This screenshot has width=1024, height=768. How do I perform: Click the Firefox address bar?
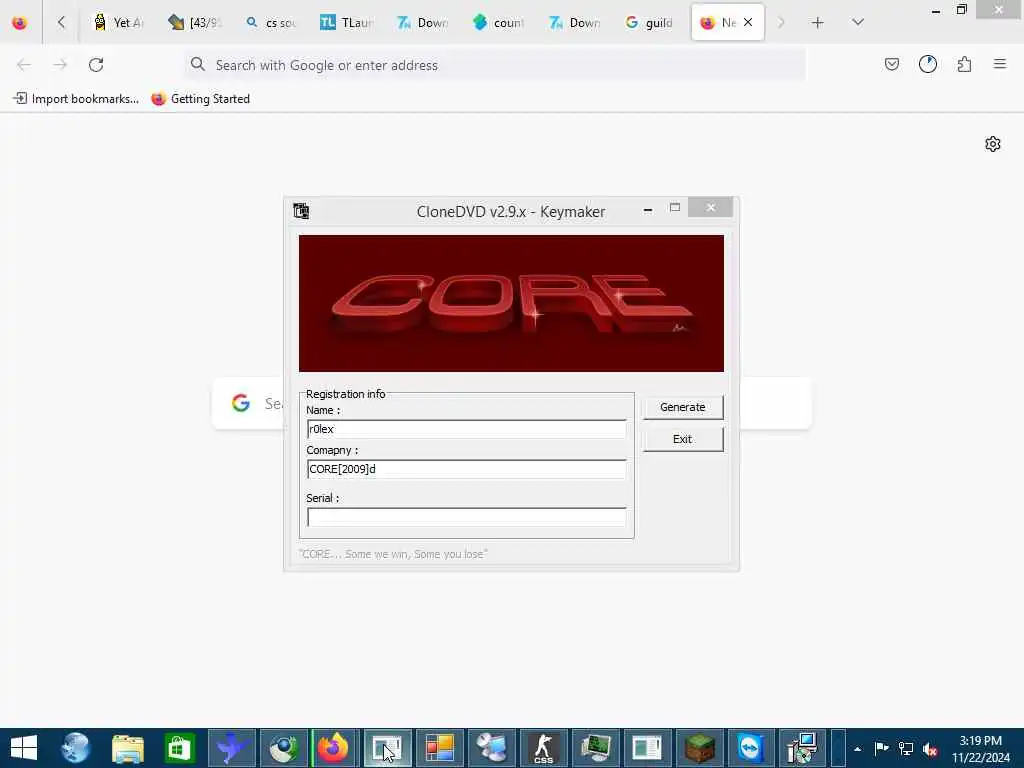495,65
